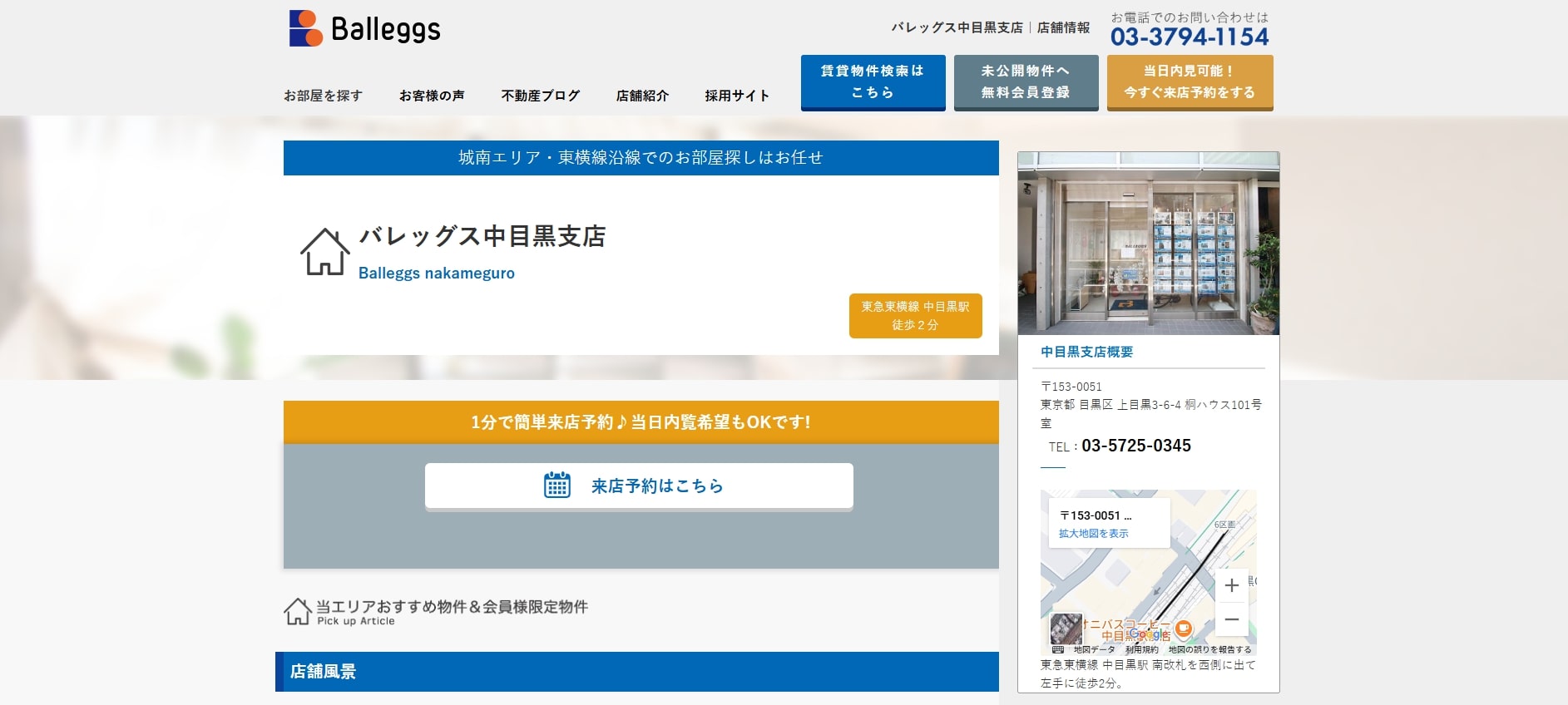The height and width of the screenshot is (705, 1568).
Task: Click the map keyboard shortcuts icon
Action: tap(1058, 650)
